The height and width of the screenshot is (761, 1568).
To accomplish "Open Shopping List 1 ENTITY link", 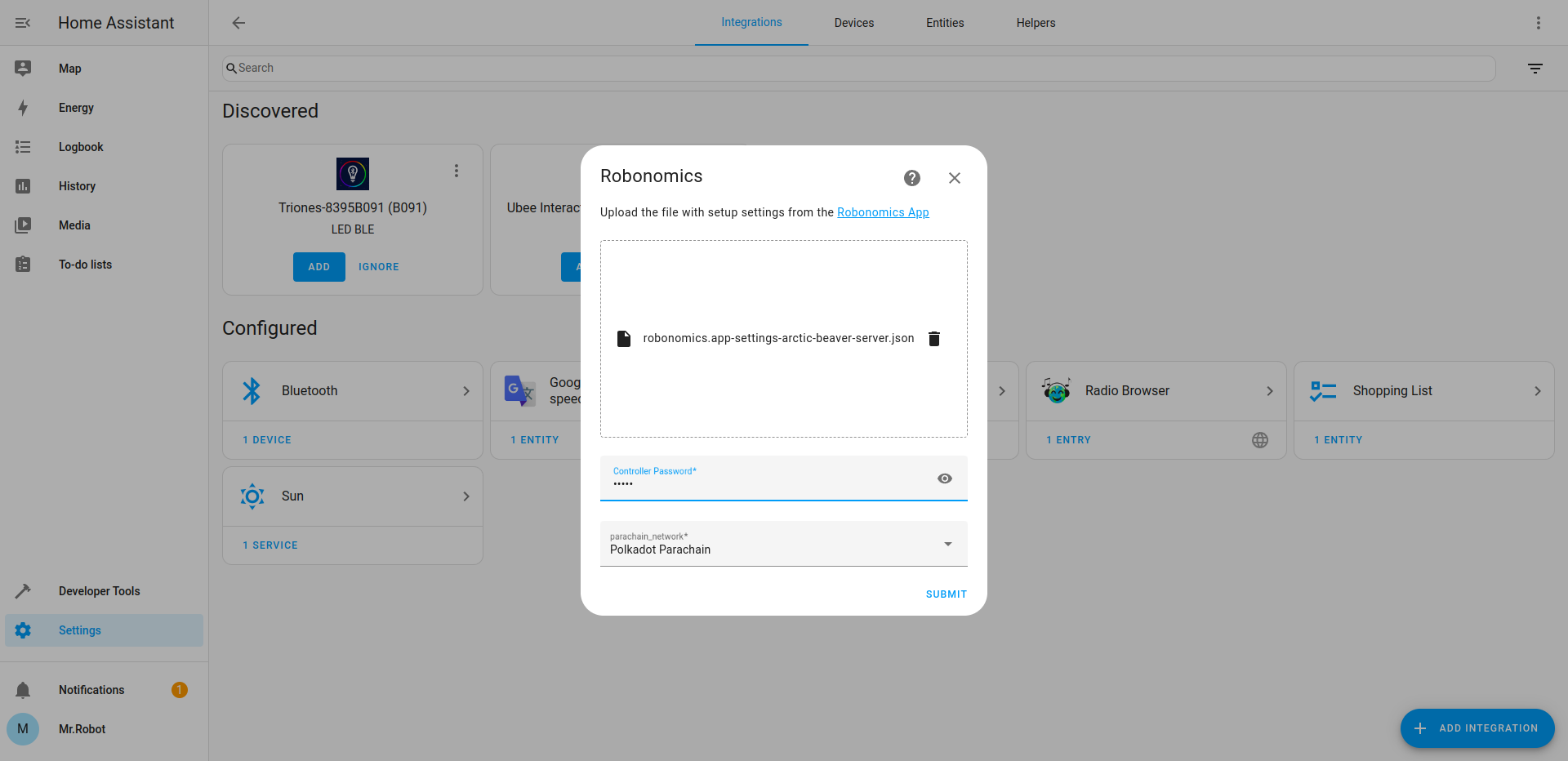I will click(1339, 440).
